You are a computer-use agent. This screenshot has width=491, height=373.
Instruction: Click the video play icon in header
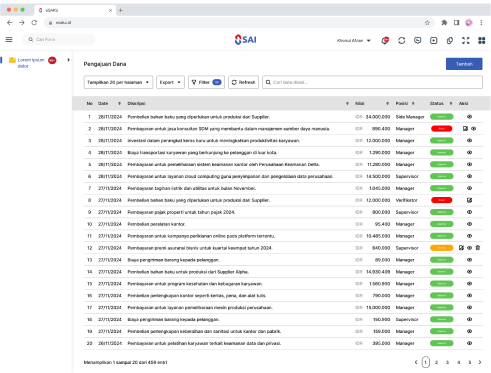(433, 40)
